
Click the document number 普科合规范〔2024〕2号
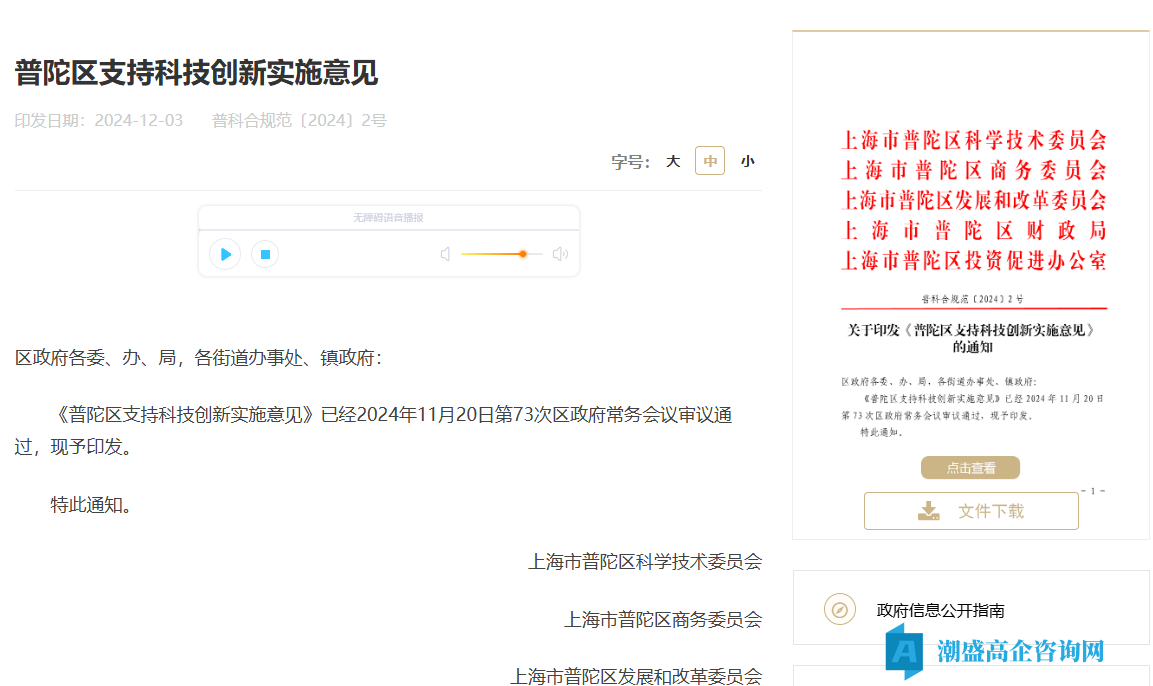pos(299,121)
